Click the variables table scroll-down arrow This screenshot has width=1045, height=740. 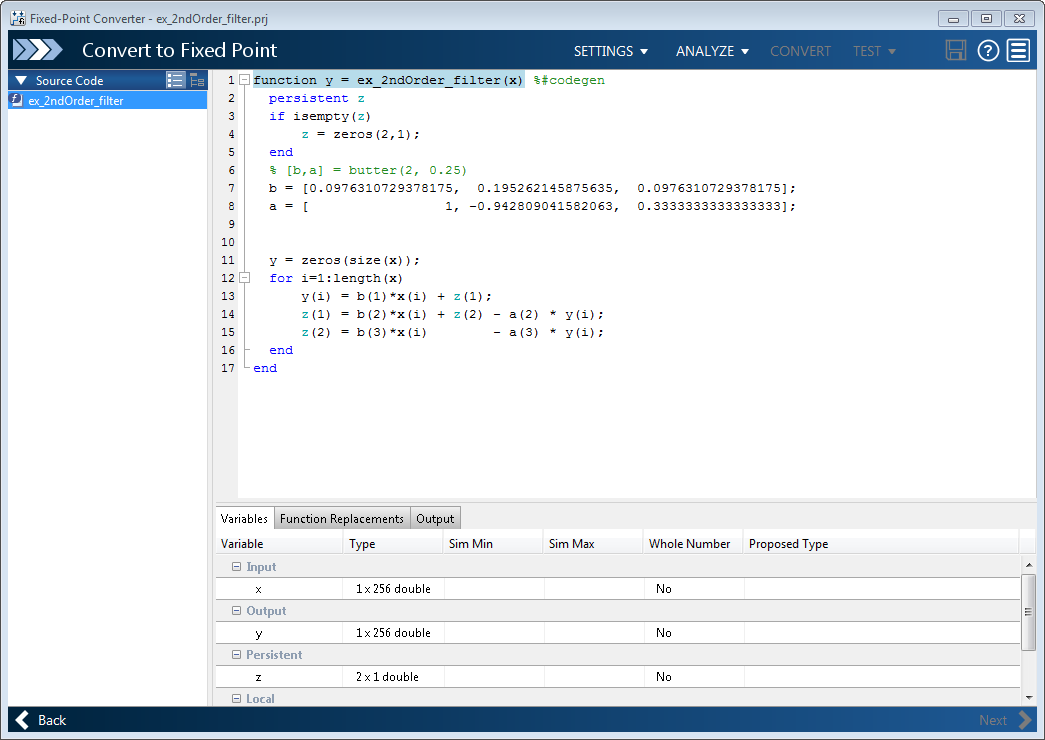pos(1028,696)
